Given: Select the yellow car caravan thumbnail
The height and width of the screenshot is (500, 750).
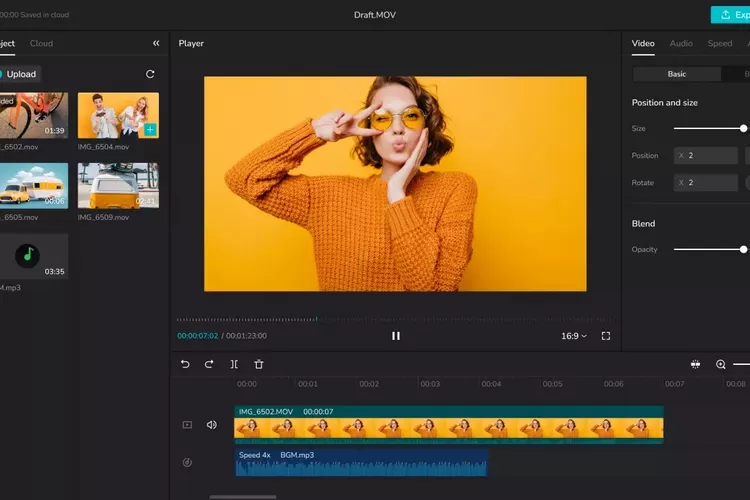Looking at the screenshot, I should click(34, 186).
